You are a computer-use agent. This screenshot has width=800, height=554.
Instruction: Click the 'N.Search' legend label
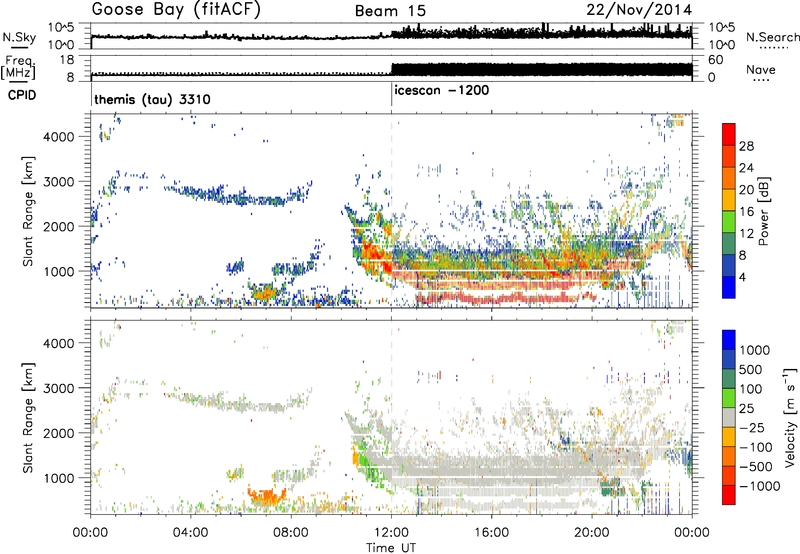(x=773, y=37)
